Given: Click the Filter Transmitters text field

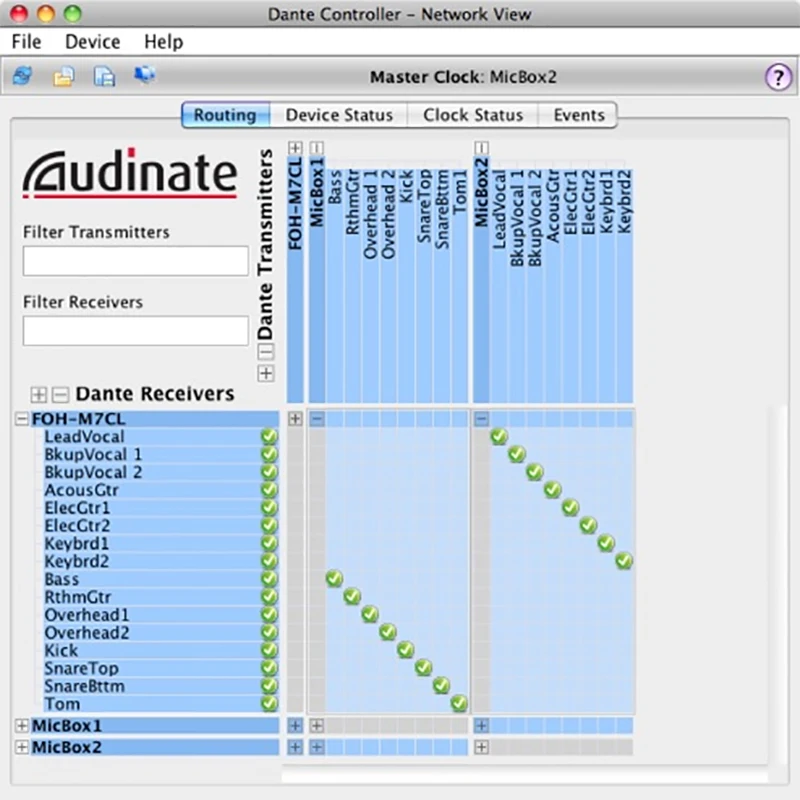Looking at the screenshot, I should click(x=136, y=261).
